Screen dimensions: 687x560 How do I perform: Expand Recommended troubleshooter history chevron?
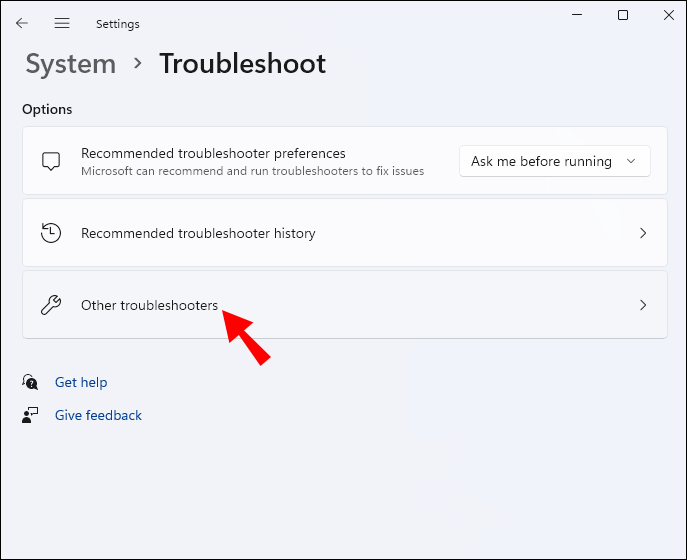(x=643, y=233)
